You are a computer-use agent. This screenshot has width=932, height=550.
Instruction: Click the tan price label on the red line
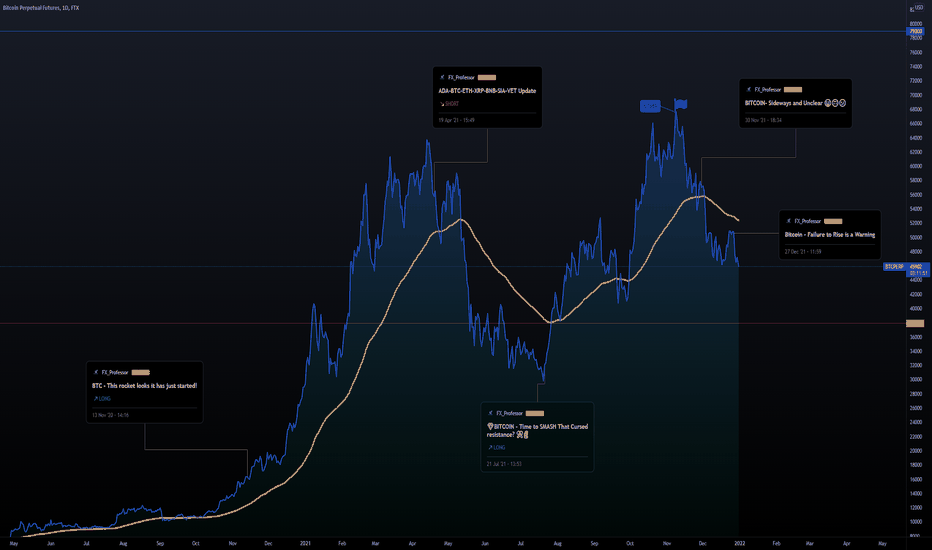click(915, 323)
